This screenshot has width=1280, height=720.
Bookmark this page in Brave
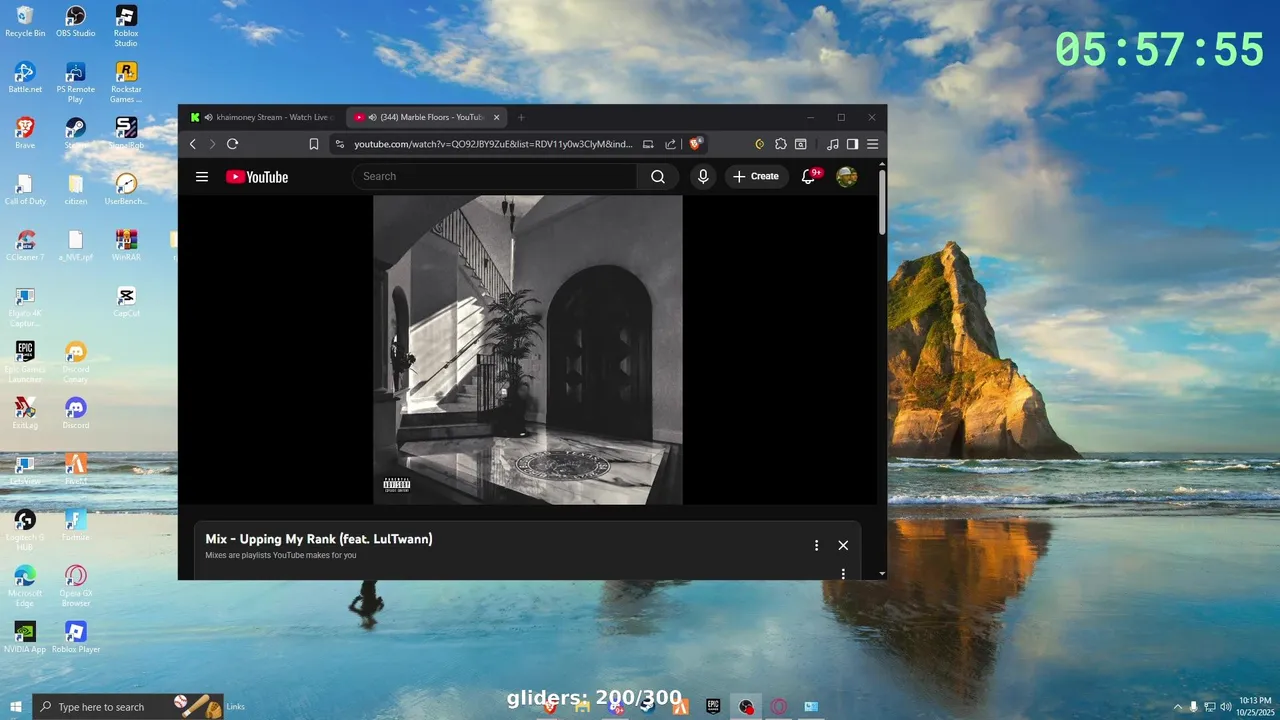coord(314,144)
